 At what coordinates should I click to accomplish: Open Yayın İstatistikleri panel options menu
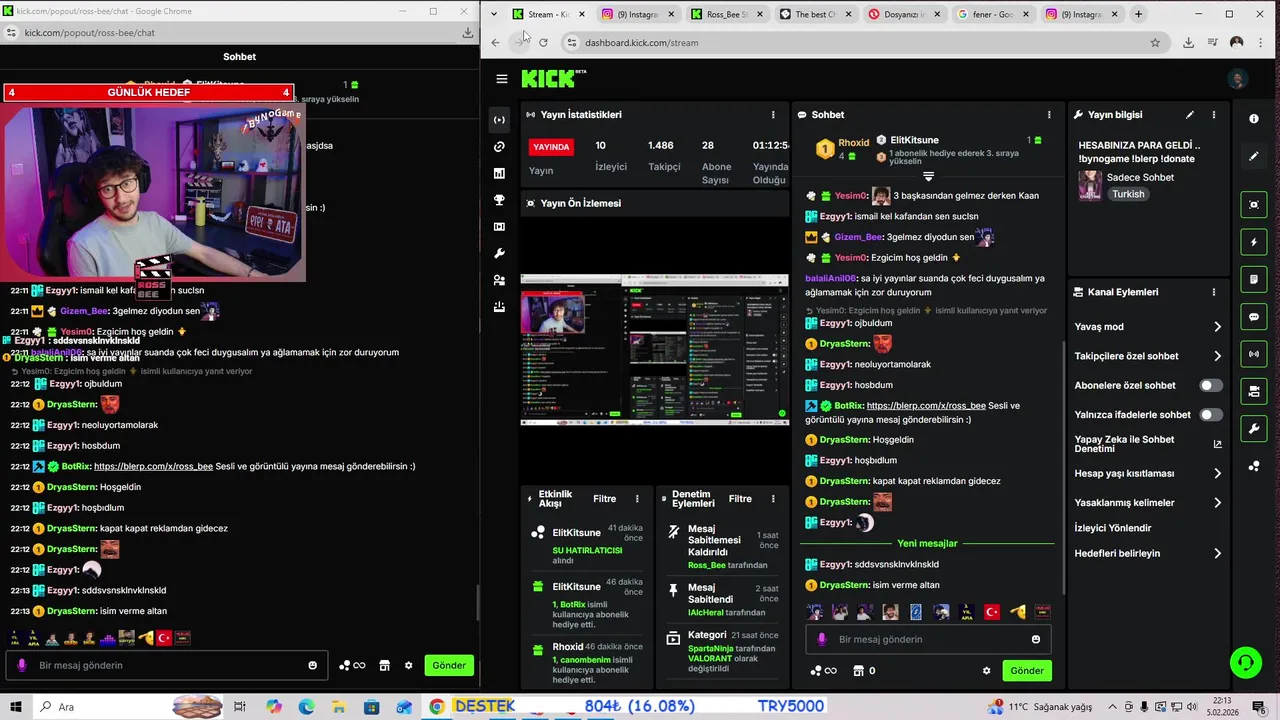point(773,115)
